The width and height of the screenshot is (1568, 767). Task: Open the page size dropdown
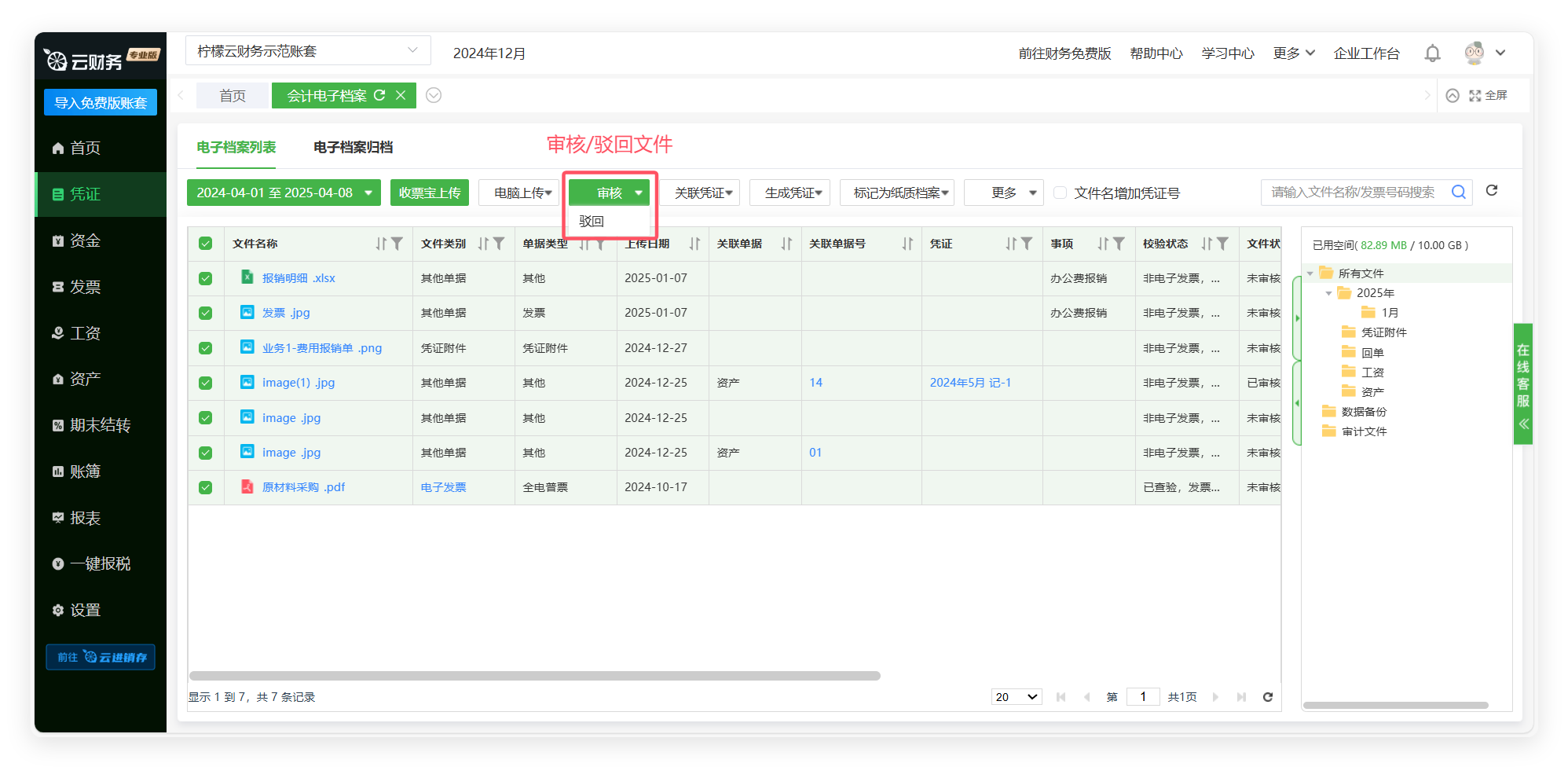1016,697
